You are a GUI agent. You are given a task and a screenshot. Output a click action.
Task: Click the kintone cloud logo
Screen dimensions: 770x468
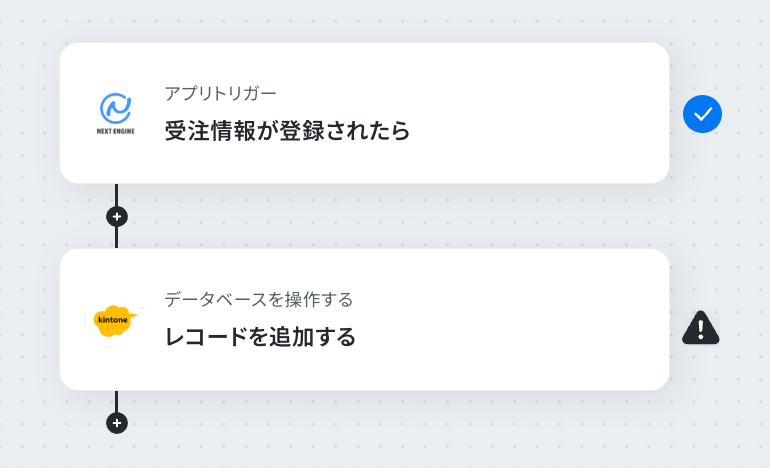pos(115,321)
